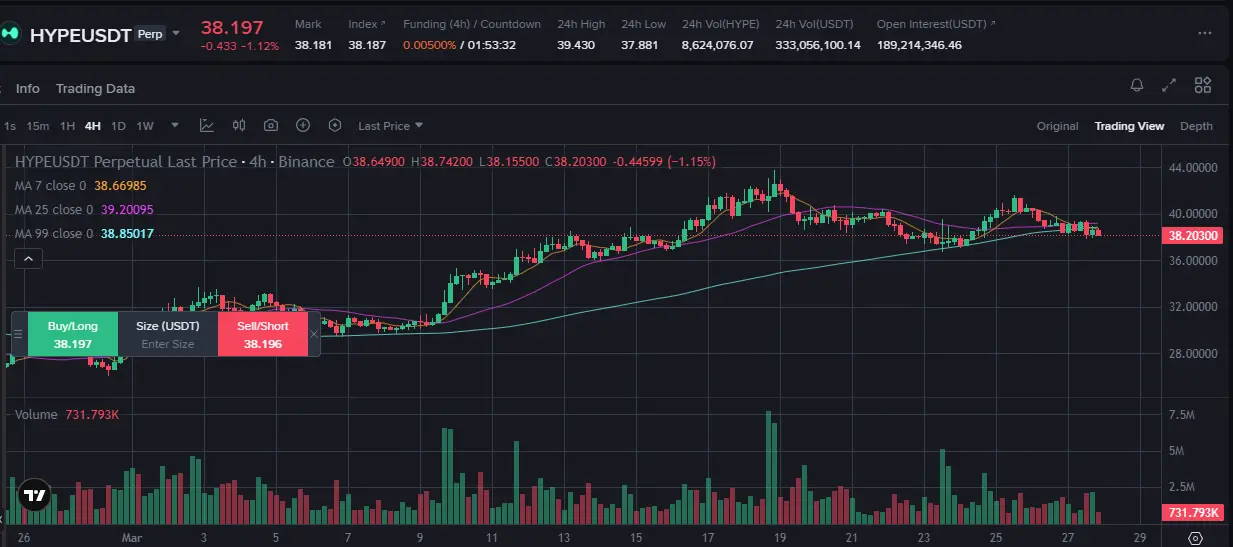Click the MA 99 close indicator legend
The width and height of the screenshot is (1233, 547).
tap(84, 234)
